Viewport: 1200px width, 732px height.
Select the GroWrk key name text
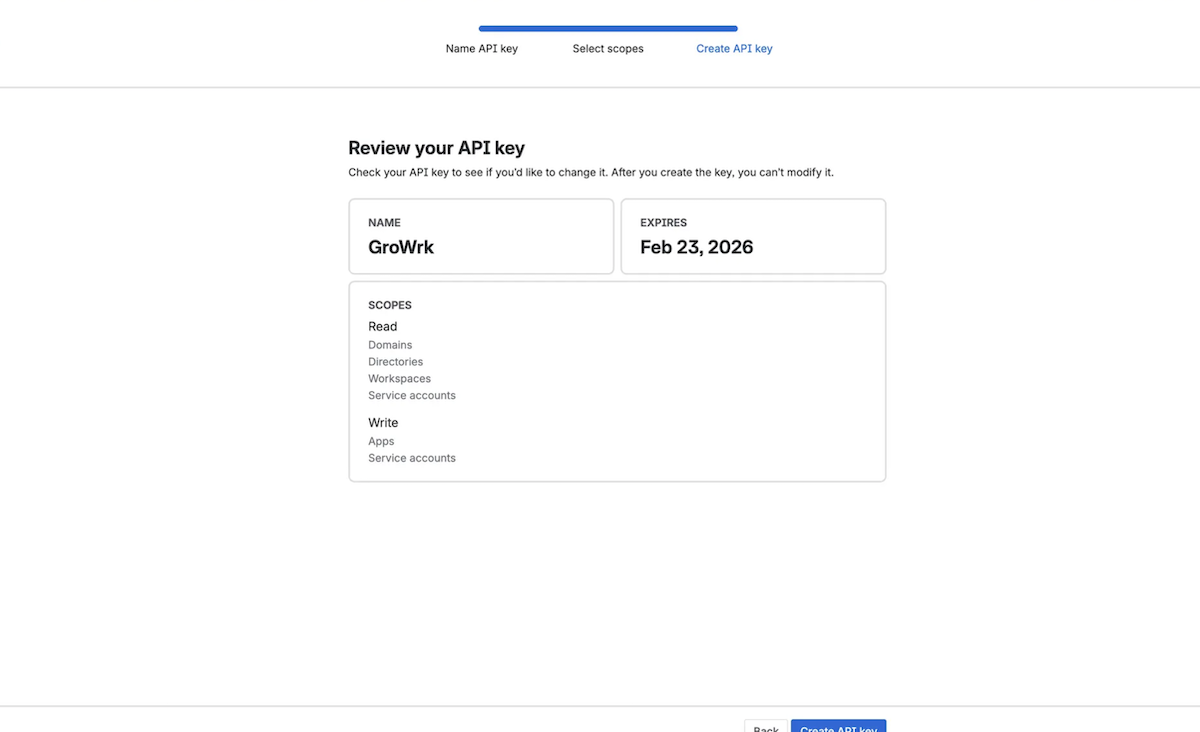point(400,247)
